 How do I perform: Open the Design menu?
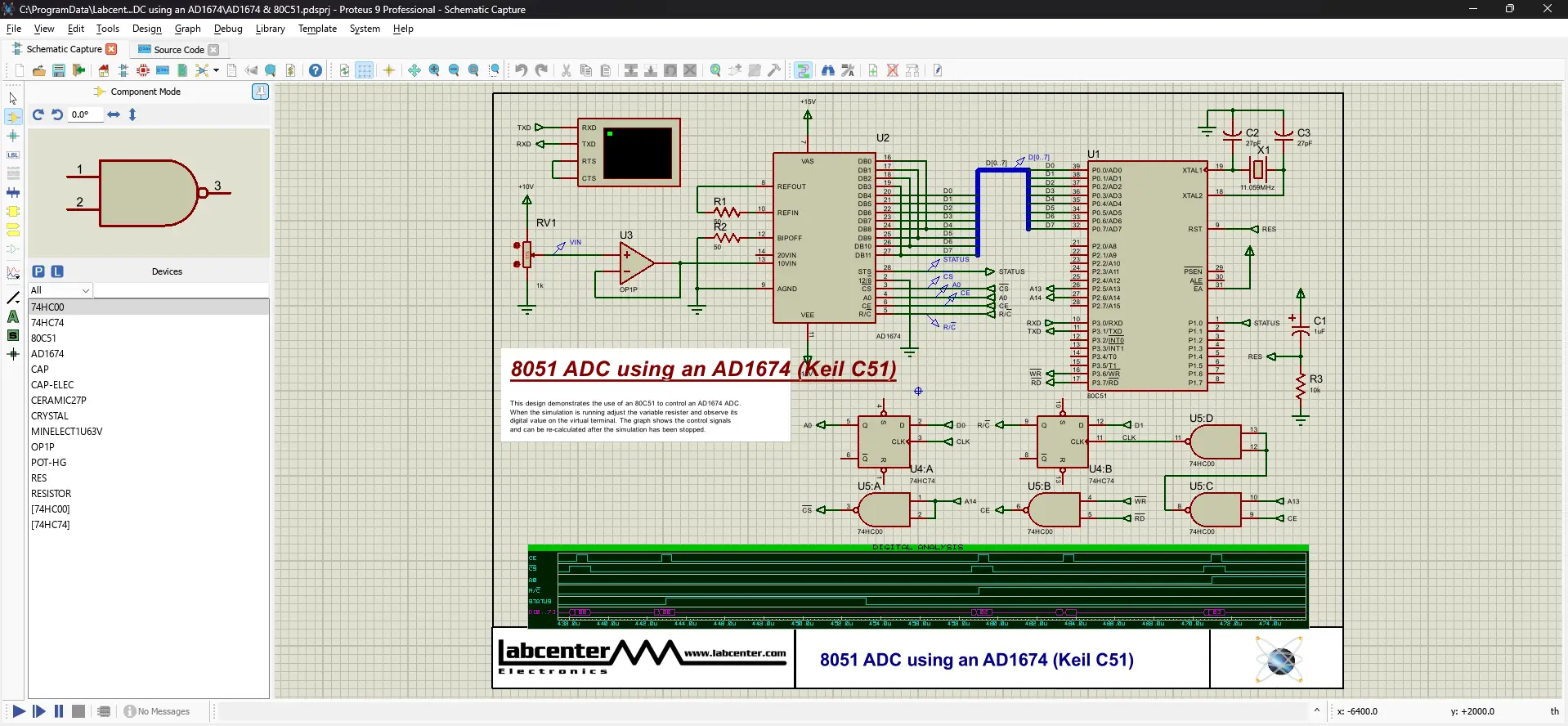[147, 29]
